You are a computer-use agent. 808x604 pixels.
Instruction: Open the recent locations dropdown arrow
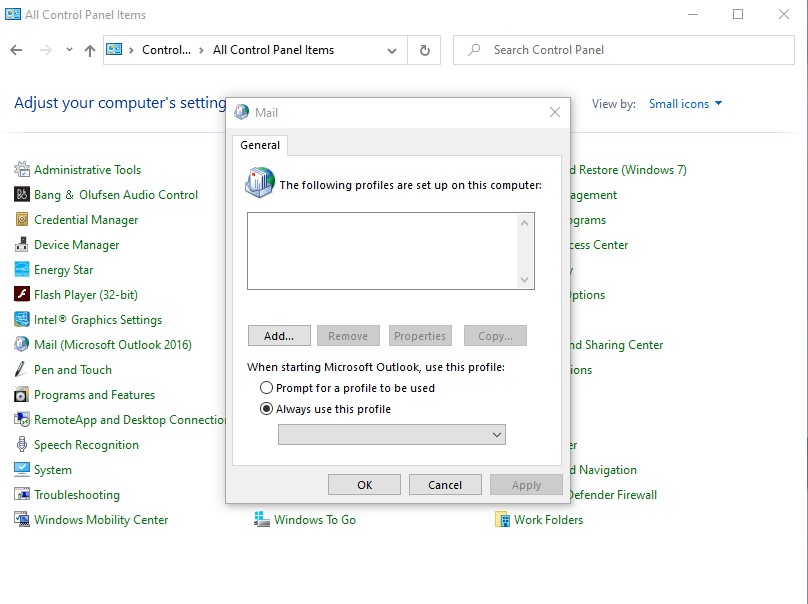pyautogui.click(x=69, y=50)
